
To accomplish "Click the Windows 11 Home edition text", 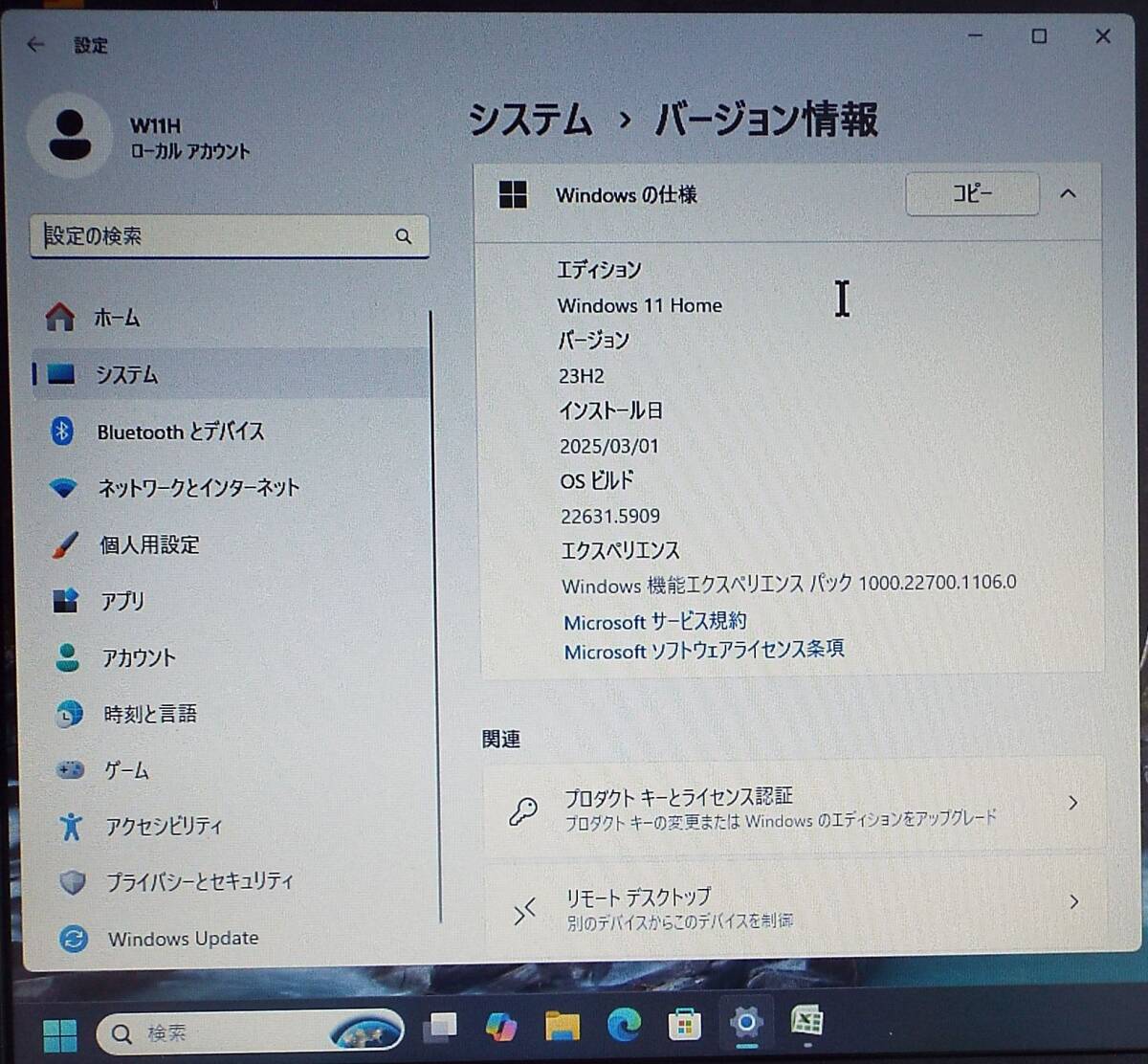I will tap(640, 305).
